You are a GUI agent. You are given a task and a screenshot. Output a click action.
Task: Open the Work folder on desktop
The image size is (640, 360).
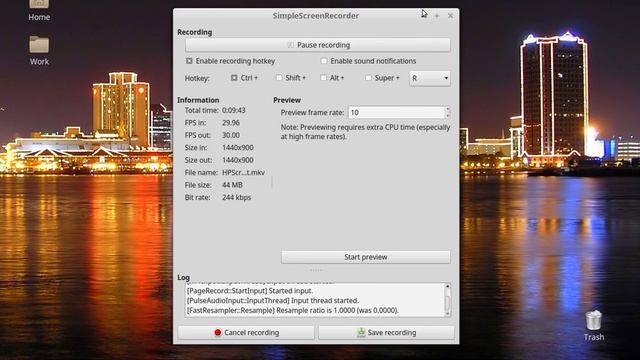pyautogui.click(x=39, y=50)
